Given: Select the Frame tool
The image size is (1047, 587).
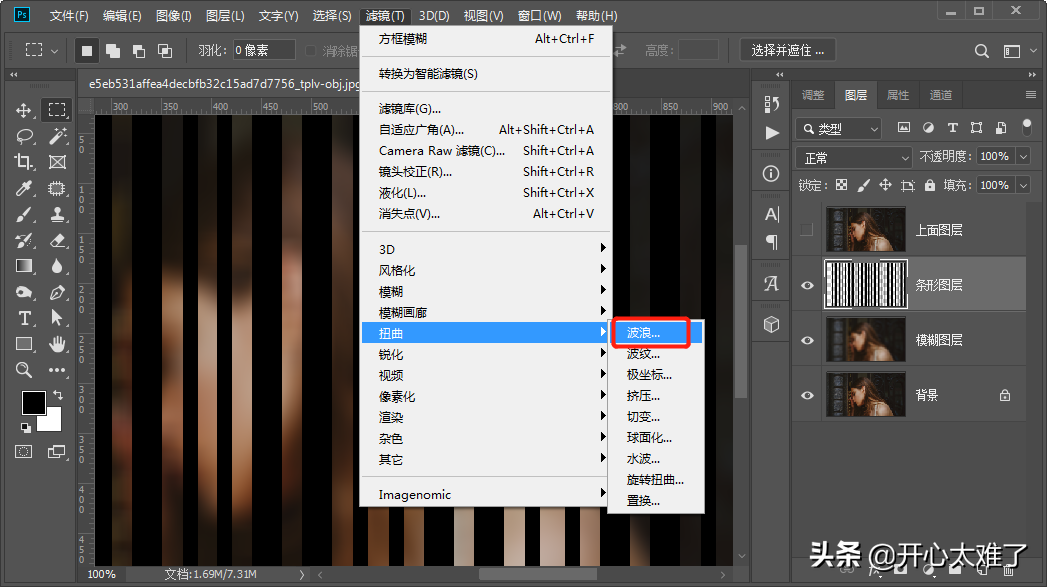Looking at the screenshot, I should tap(57, 162).
